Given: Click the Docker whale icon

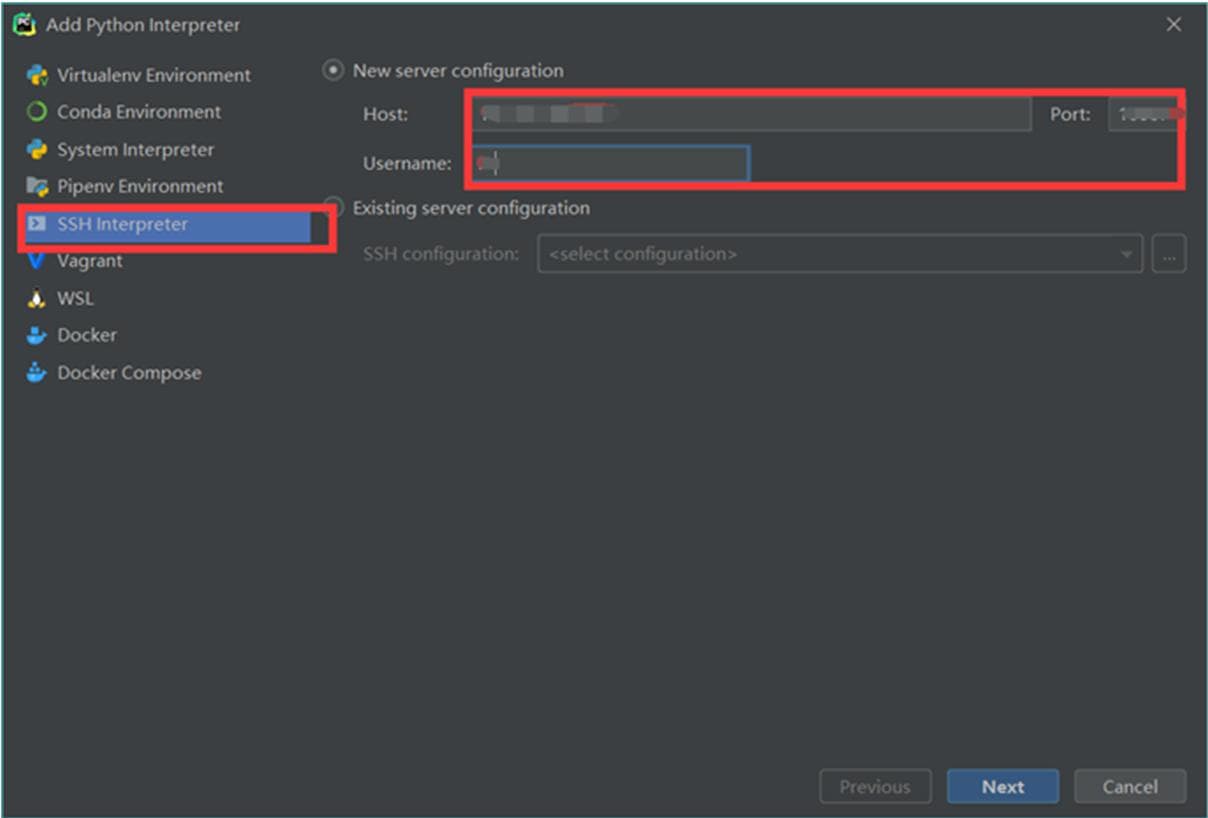Looking at the screenshot, I should (37, 336).
